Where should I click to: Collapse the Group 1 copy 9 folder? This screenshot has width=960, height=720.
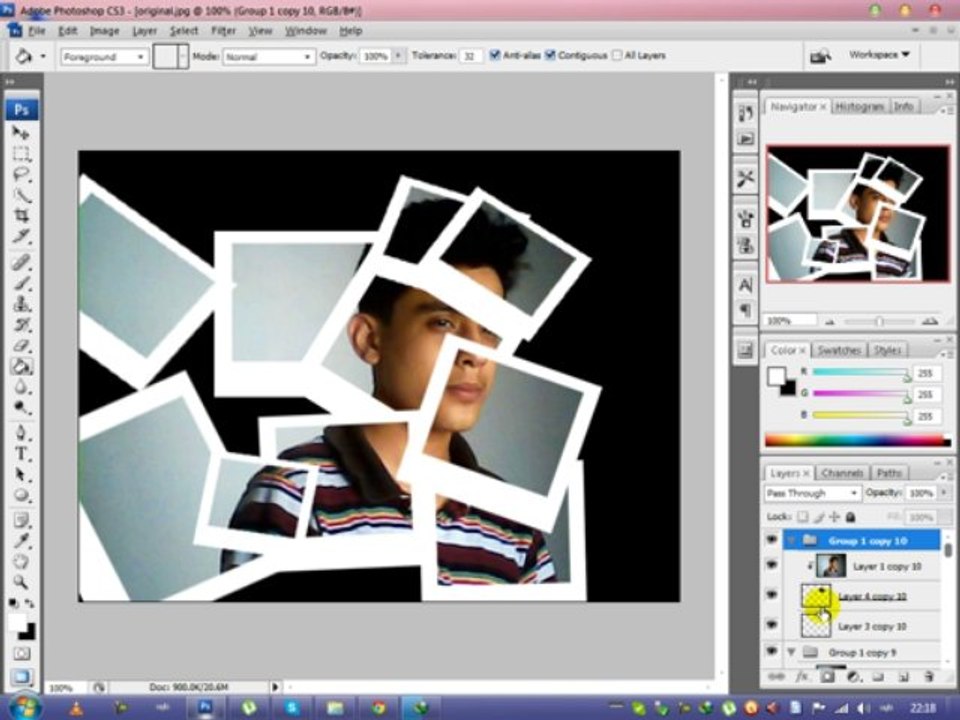[x=792, y=652]
